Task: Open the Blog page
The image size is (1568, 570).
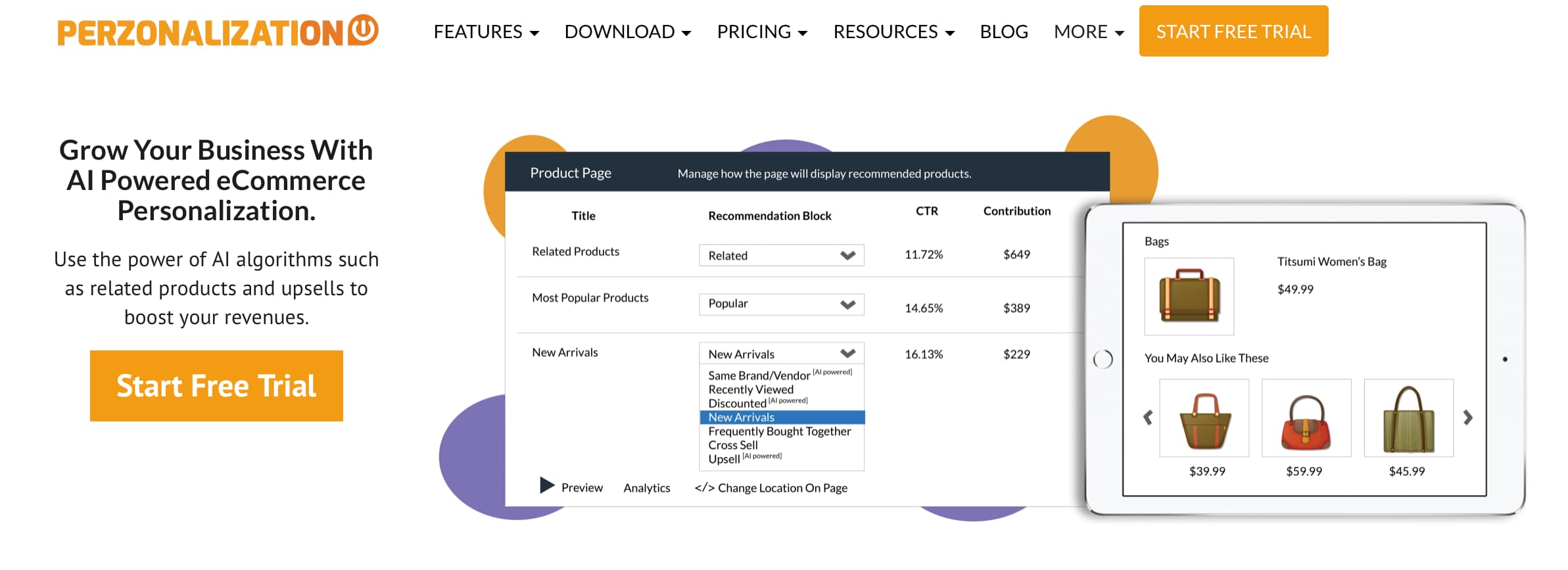Action: coord(1003,32)
